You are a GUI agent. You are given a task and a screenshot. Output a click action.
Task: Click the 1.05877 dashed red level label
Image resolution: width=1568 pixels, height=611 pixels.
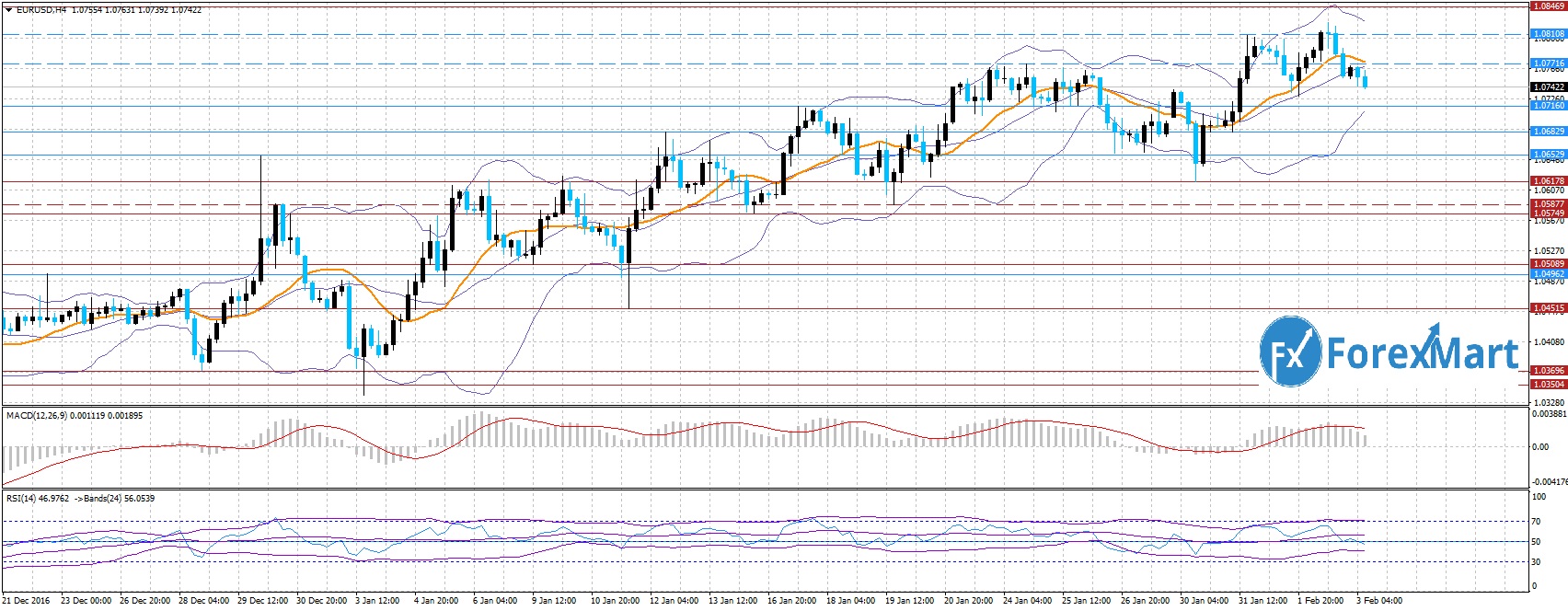coord(1548,203)
